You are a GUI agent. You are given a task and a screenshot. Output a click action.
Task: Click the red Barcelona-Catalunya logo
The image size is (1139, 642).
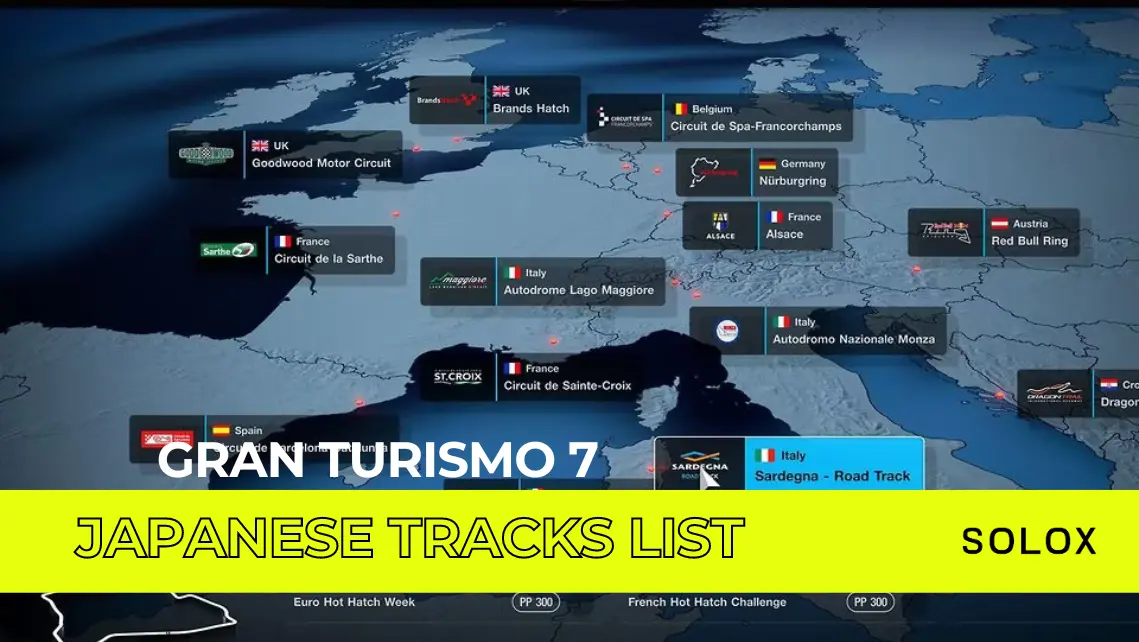(167, 439)
